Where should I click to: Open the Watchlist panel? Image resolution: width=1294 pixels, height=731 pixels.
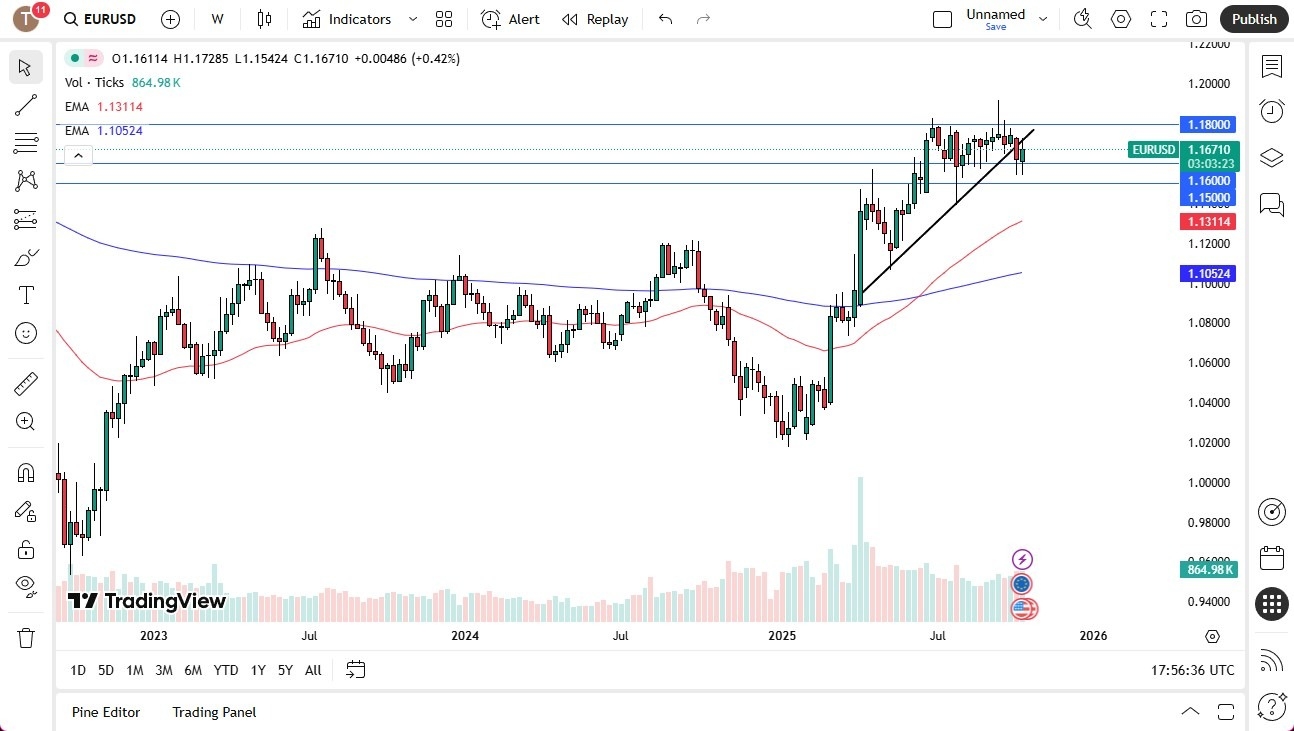pyautogui.click(x=1271, y=66)
